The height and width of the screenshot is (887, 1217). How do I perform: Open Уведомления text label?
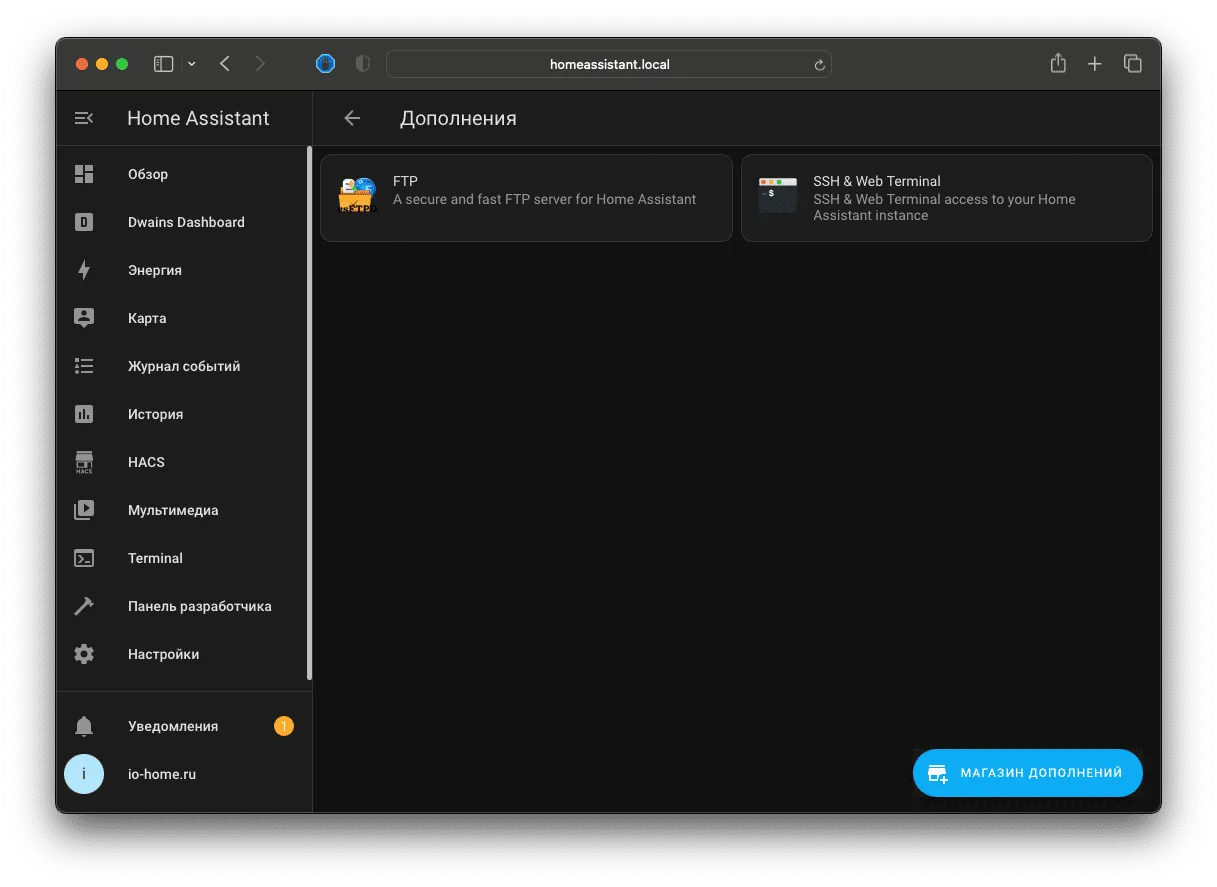173,726
